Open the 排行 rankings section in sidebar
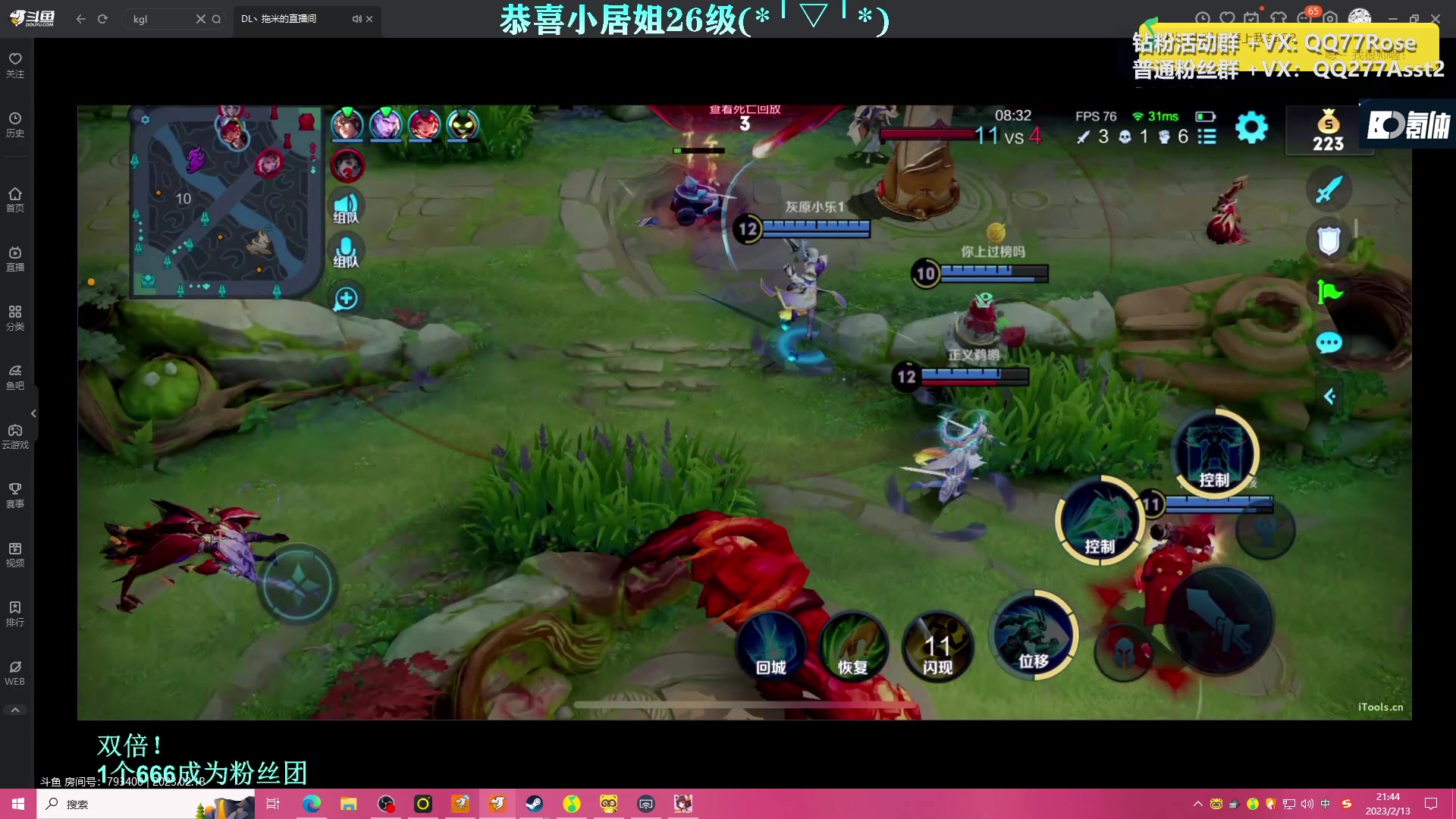The height and width of the screenshot is (819, 1456). pyautogui.click(x=15, y=613)
